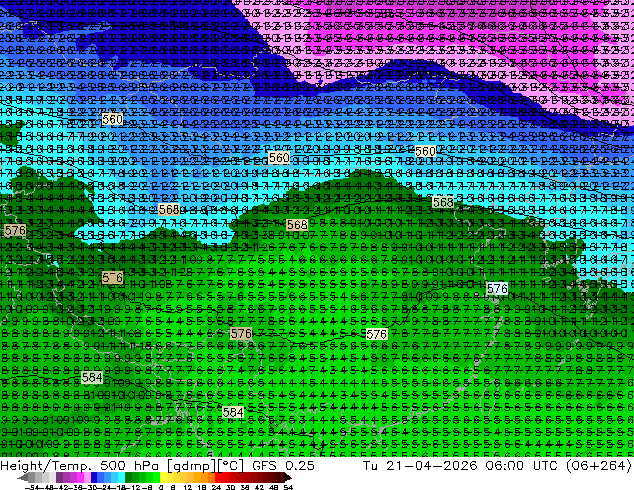Pick the yellow swatch in the legend
Screen dimensions: 634x490
tap(163, 478)
